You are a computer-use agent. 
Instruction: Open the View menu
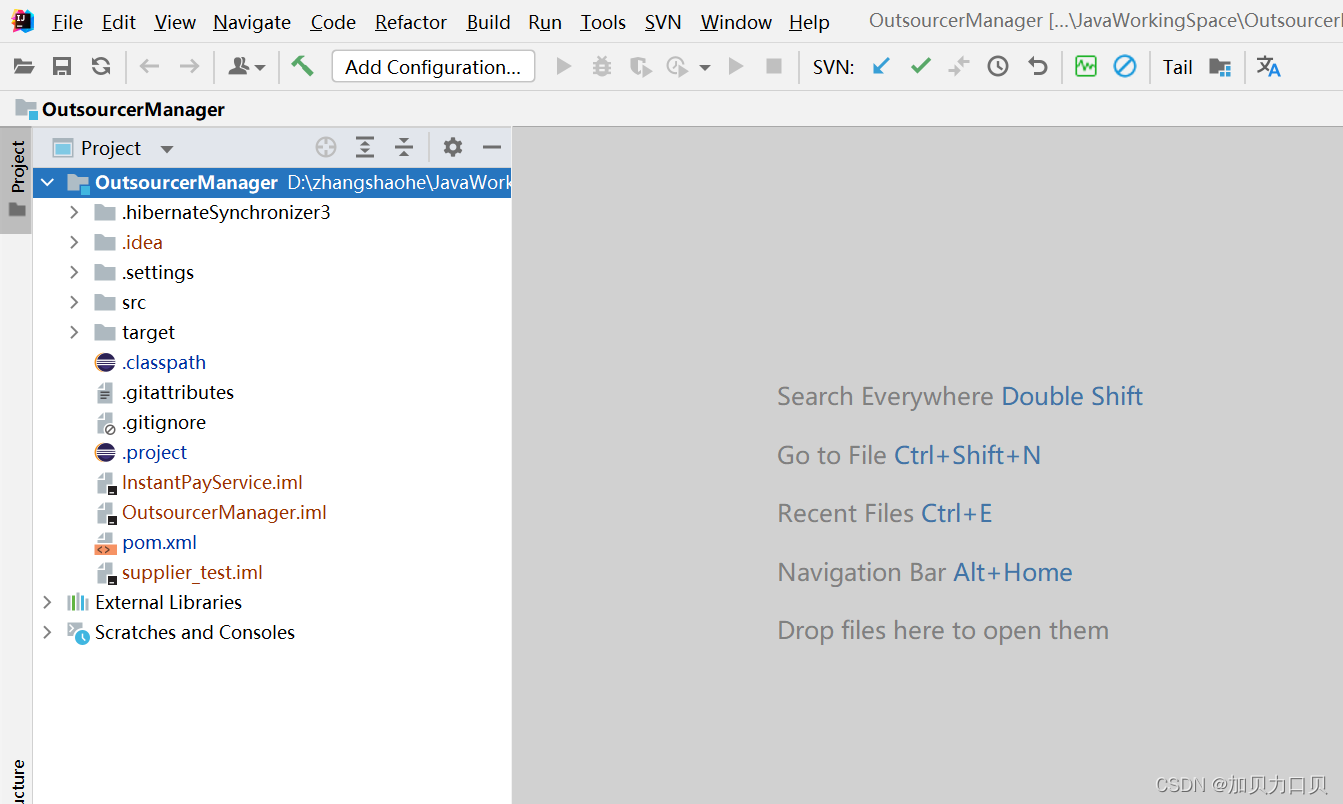(176, 22)
